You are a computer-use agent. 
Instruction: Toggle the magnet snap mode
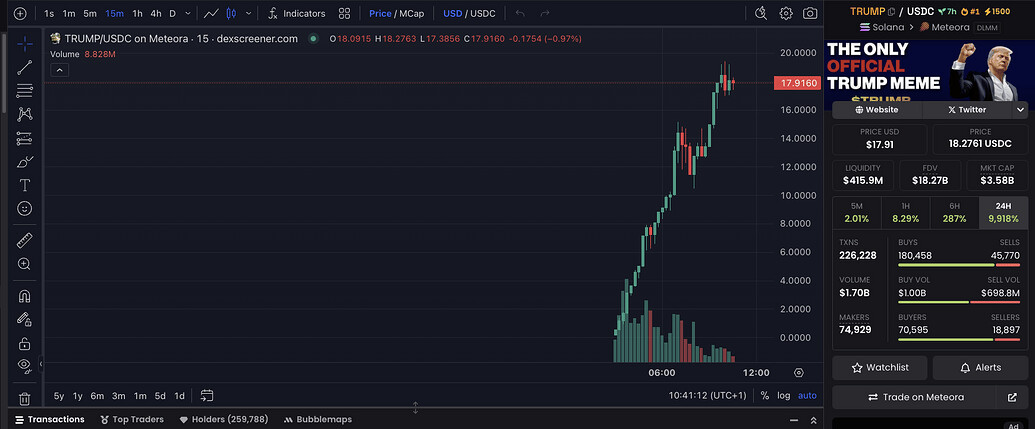pos(24,296)
